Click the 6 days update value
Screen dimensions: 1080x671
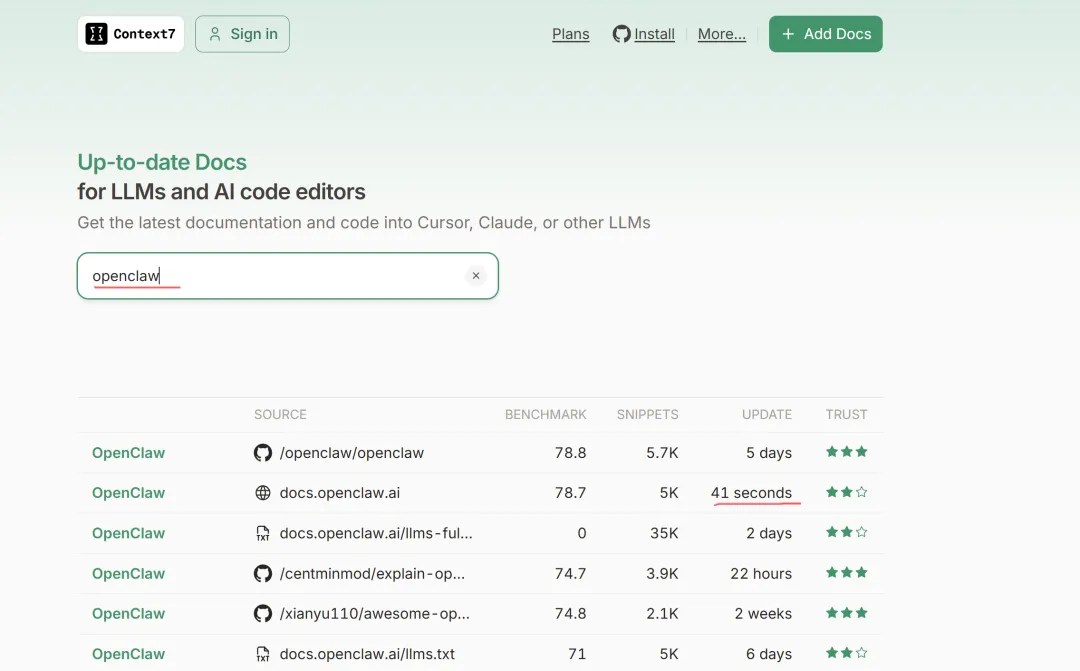pos(769,654)
